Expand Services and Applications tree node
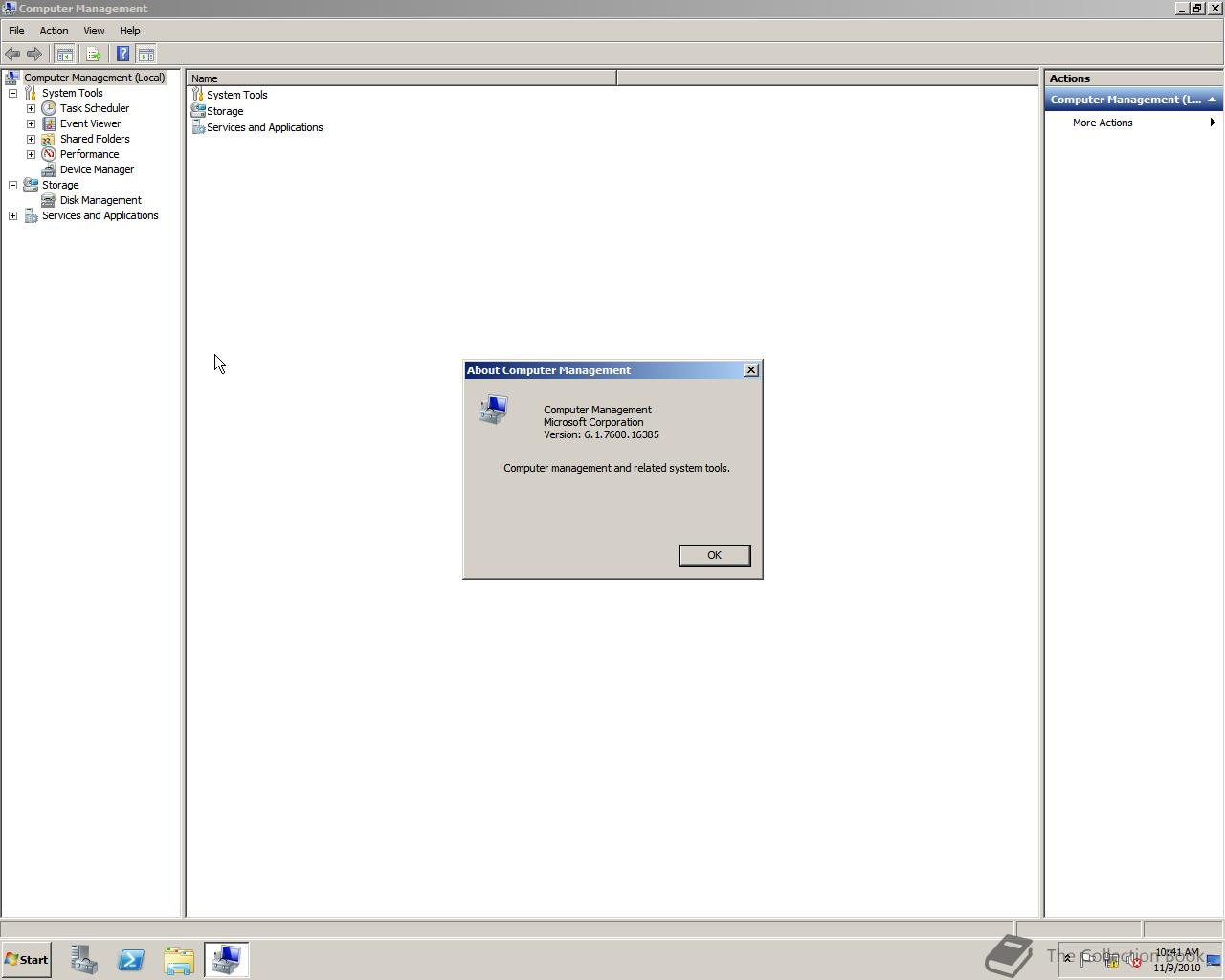The width and height of the screenshot is (1225, 980). pos(13,215)
